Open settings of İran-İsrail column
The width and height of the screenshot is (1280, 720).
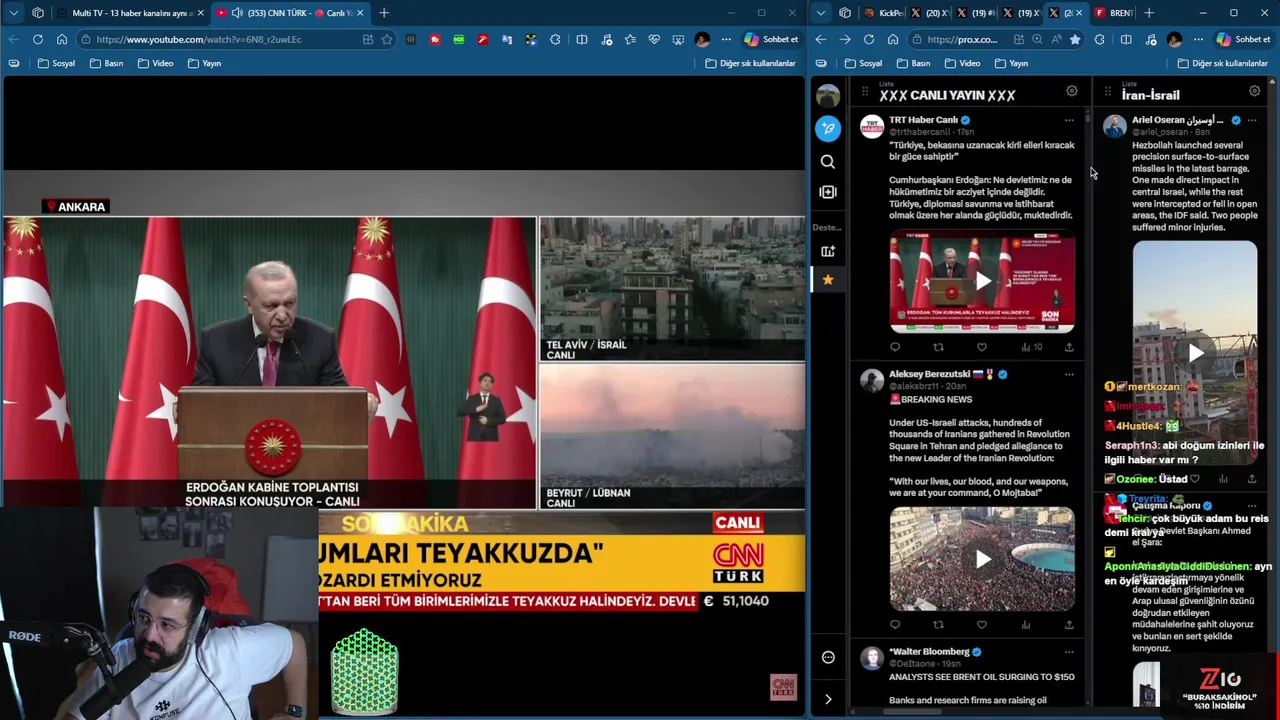1255,91
